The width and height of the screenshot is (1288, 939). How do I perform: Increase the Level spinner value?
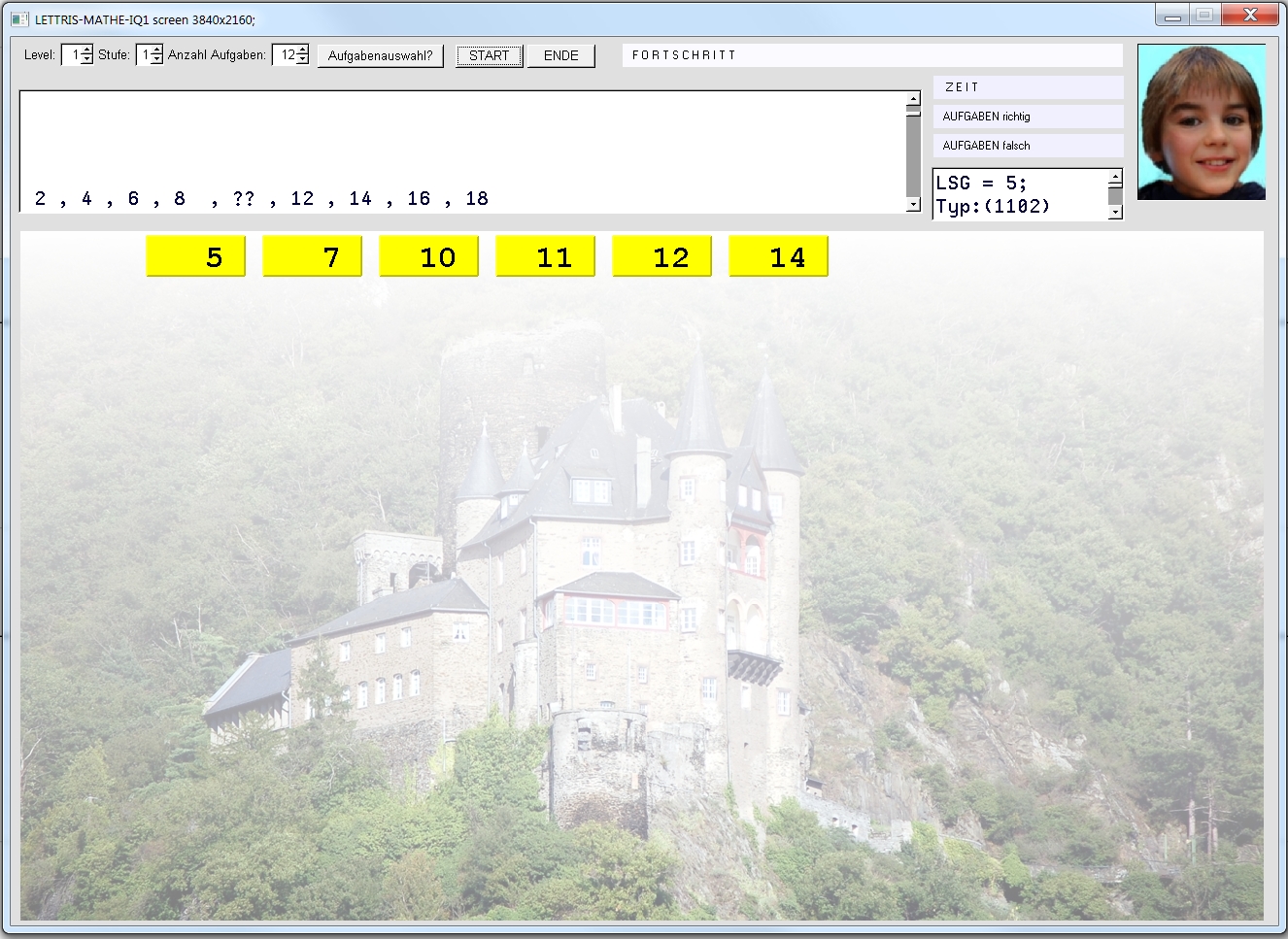point(87,50)
